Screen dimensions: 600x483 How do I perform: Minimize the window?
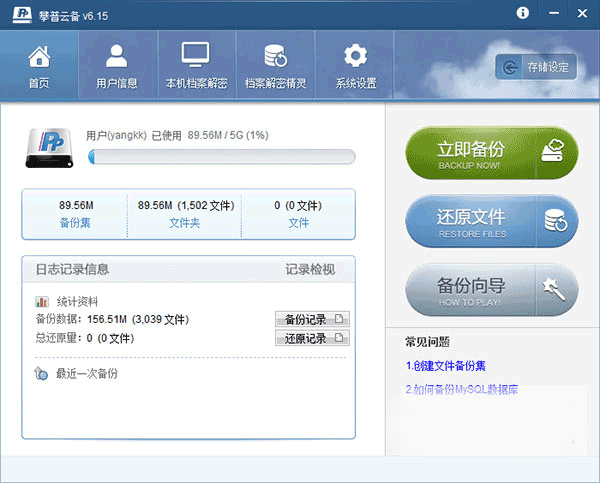click(x=554, y=13)
